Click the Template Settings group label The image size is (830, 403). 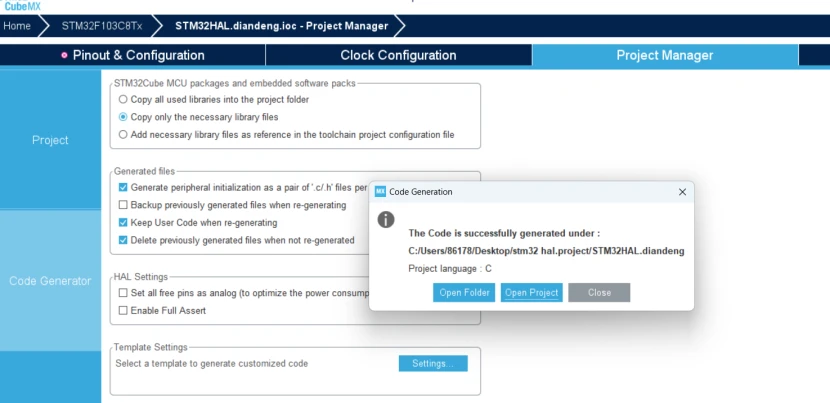[x=151, y=347]
